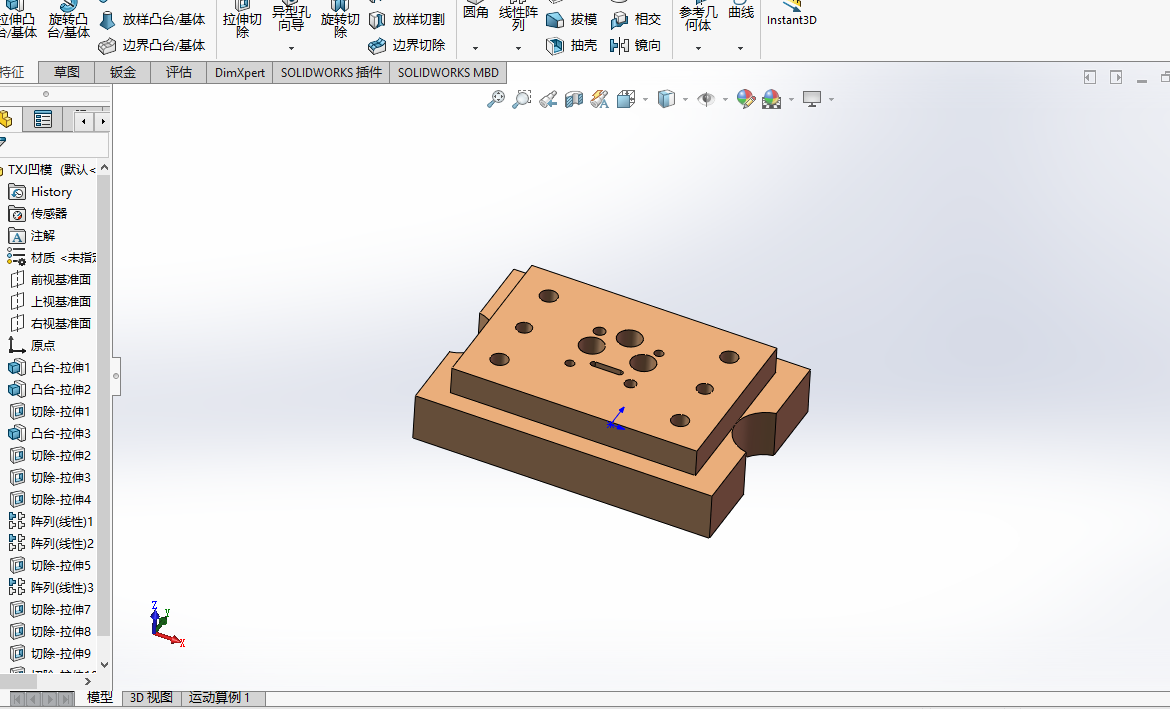Open the Fillet (圆角) dropdown arrow
Viewport: 1170px width, 709px height.
click(x=475, y=48)
